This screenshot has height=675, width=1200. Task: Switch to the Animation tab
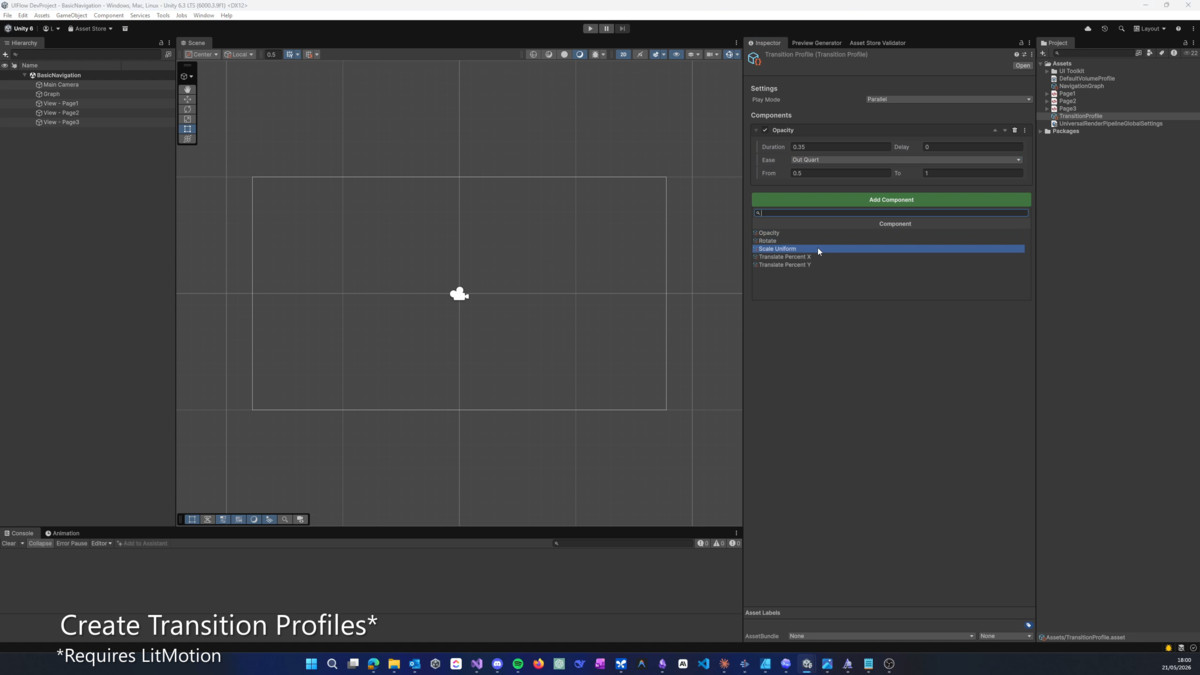tap(62, 533)
